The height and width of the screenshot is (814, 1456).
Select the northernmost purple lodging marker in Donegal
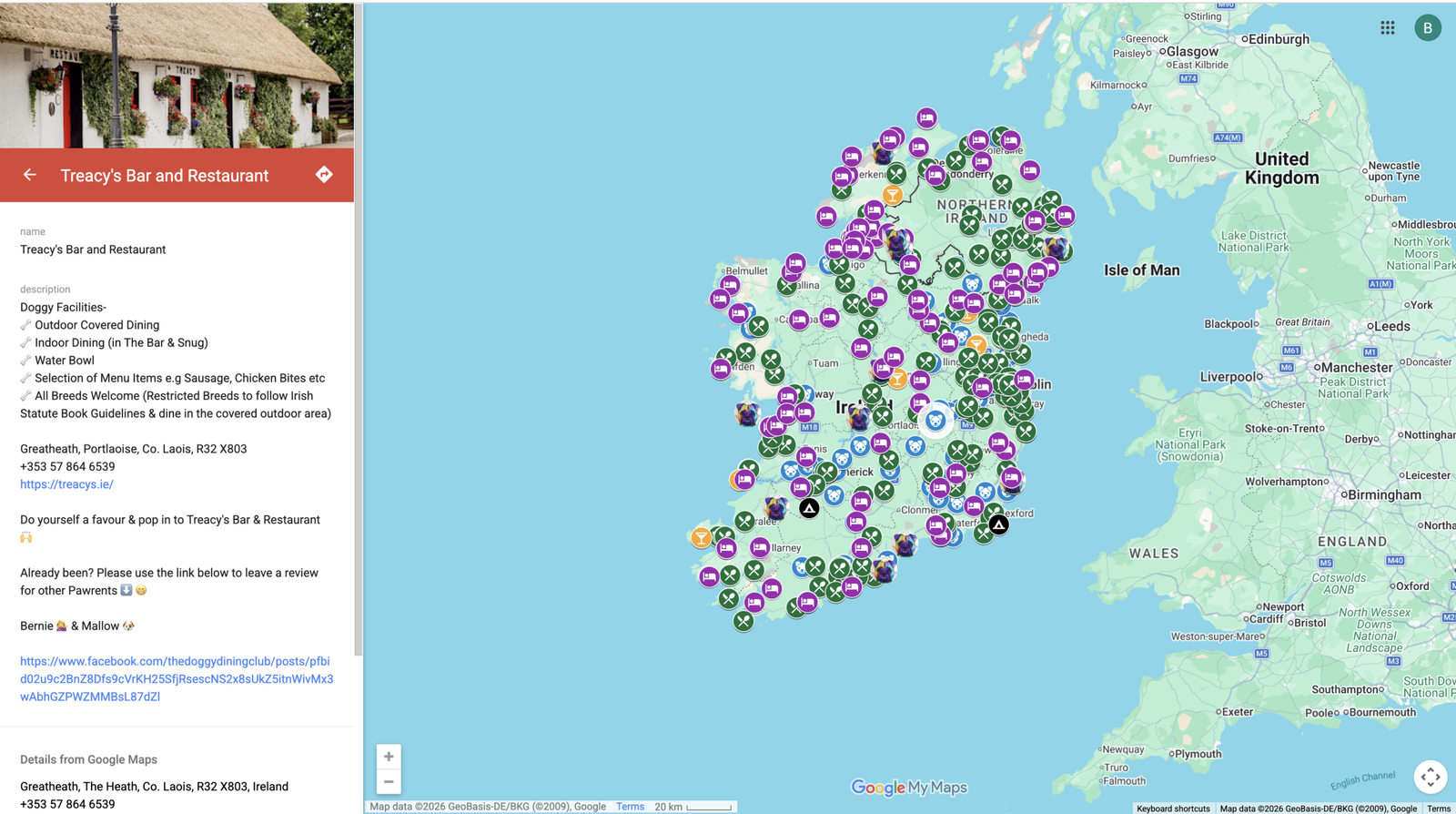926,117
